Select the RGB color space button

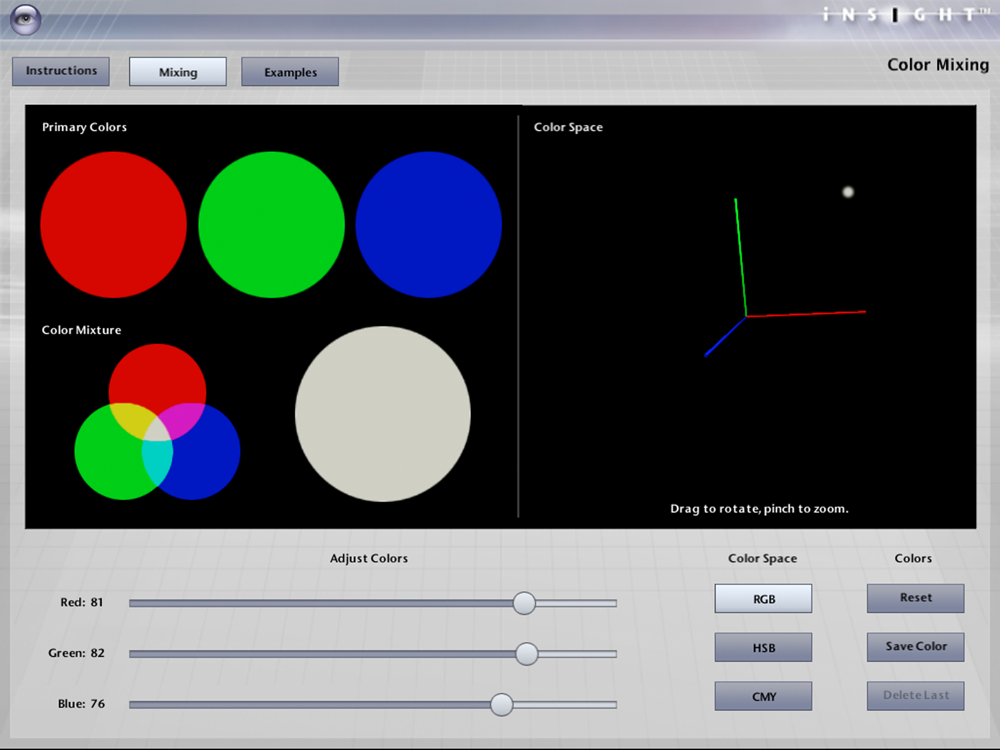(763, 598)
